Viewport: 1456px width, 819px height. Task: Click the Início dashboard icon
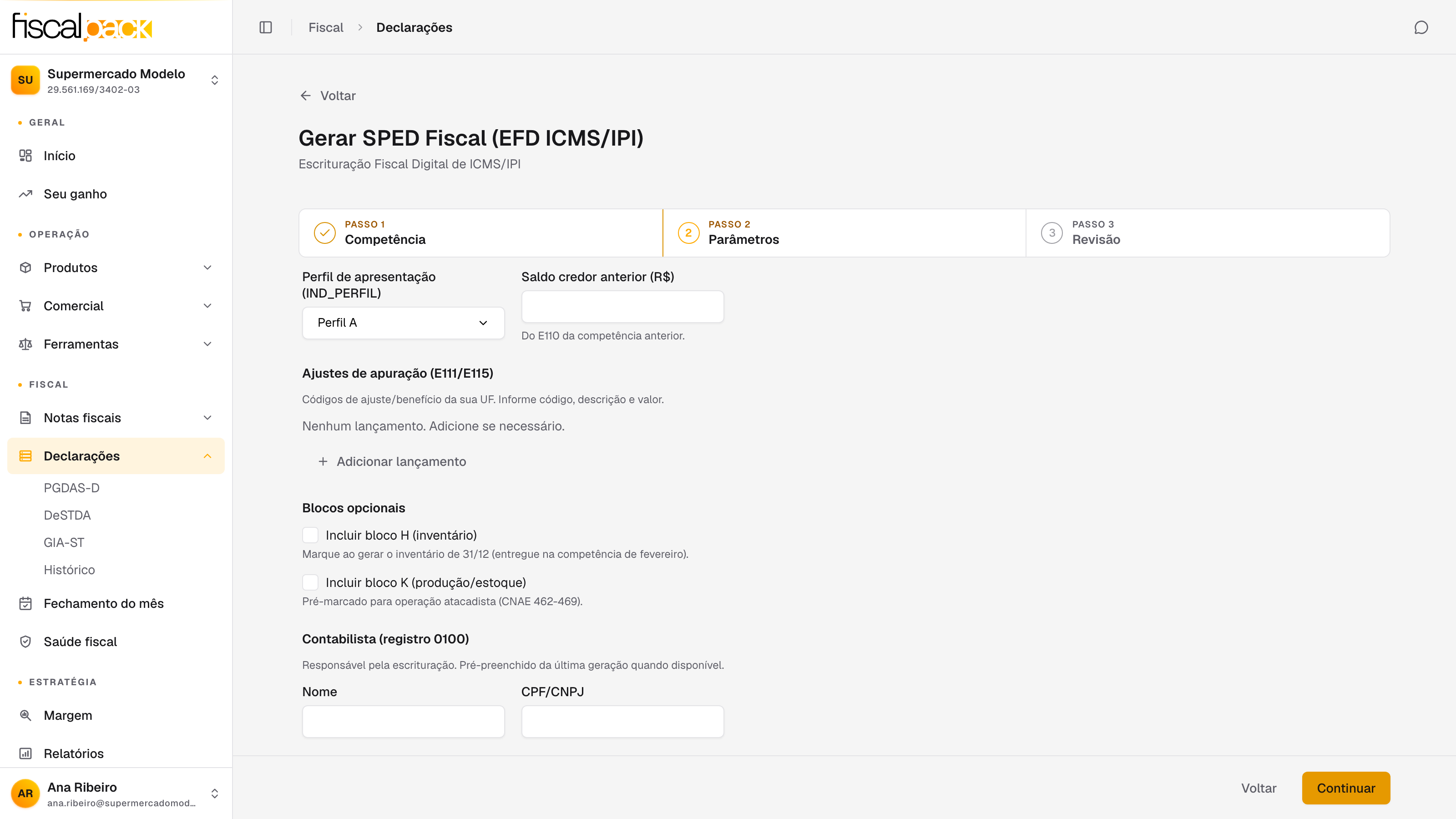click(25, 156)
